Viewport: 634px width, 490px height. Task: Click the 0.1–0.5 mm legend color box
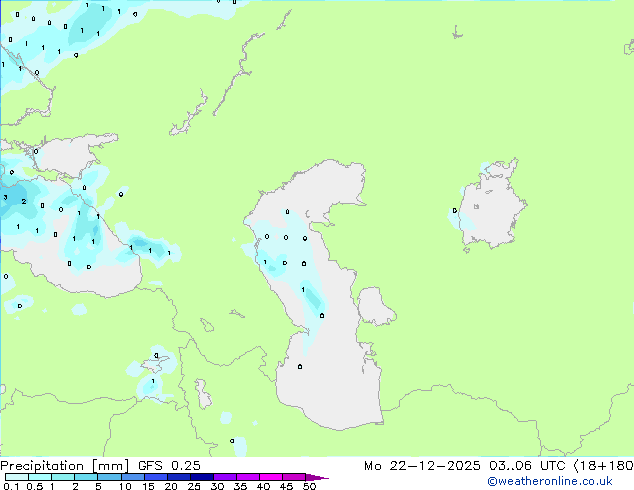pyautogui.click(x=17, y=477)
